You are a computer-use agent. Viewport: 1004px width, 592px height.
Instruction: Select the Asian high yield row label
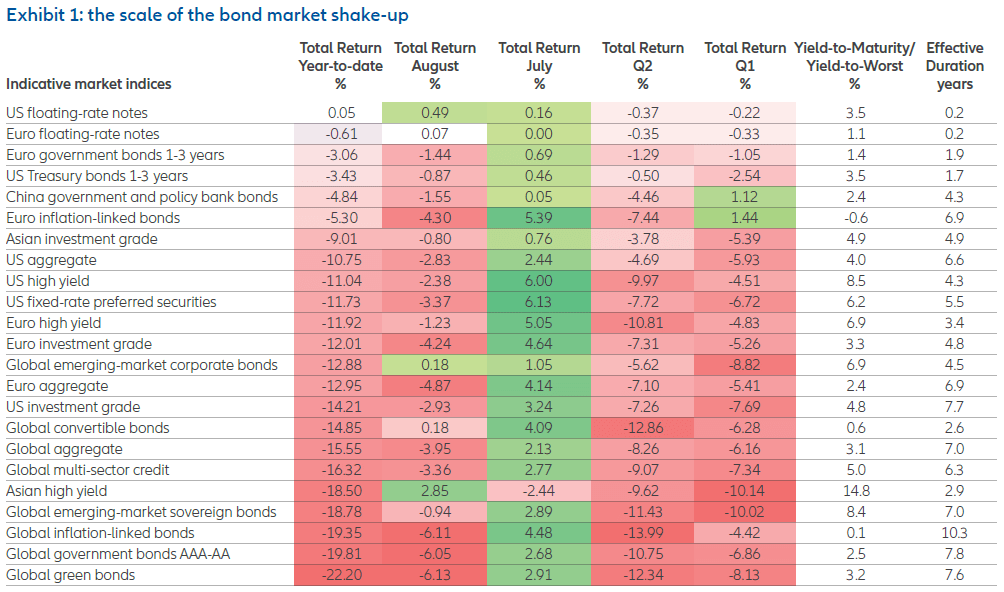tap(56, 491)
